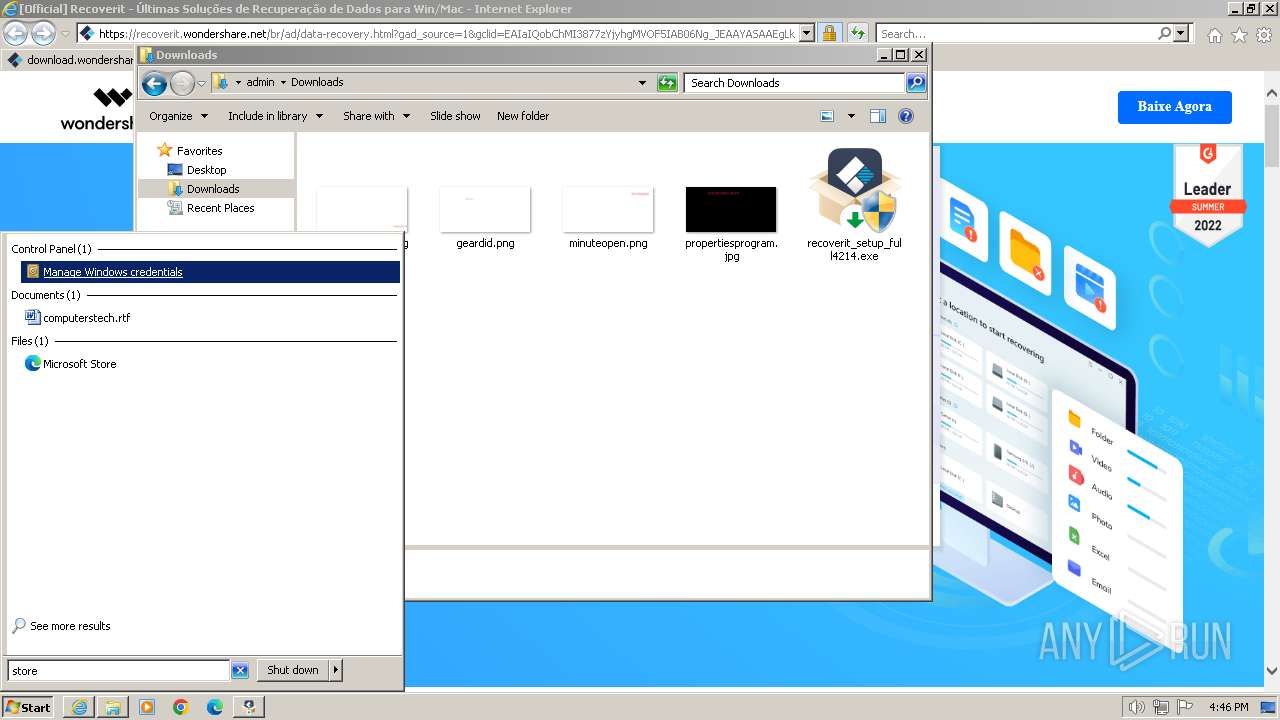Open the Organize dropdown menu
The image size is (1280, 720).
tap(178, 116)
